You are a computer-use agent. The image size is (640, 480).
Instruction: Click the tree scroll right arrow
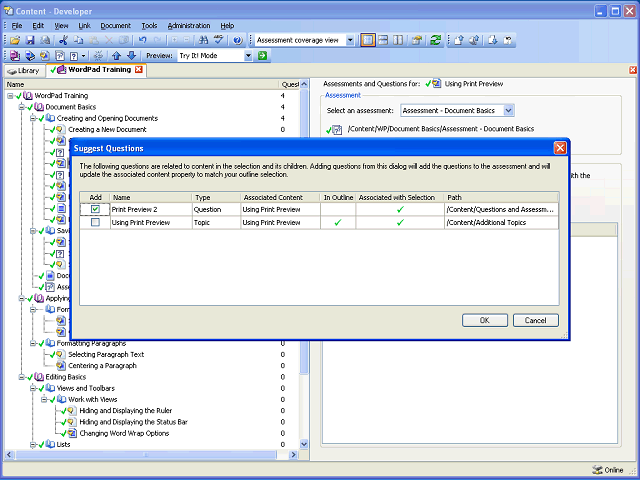click(x=293, y=454)
